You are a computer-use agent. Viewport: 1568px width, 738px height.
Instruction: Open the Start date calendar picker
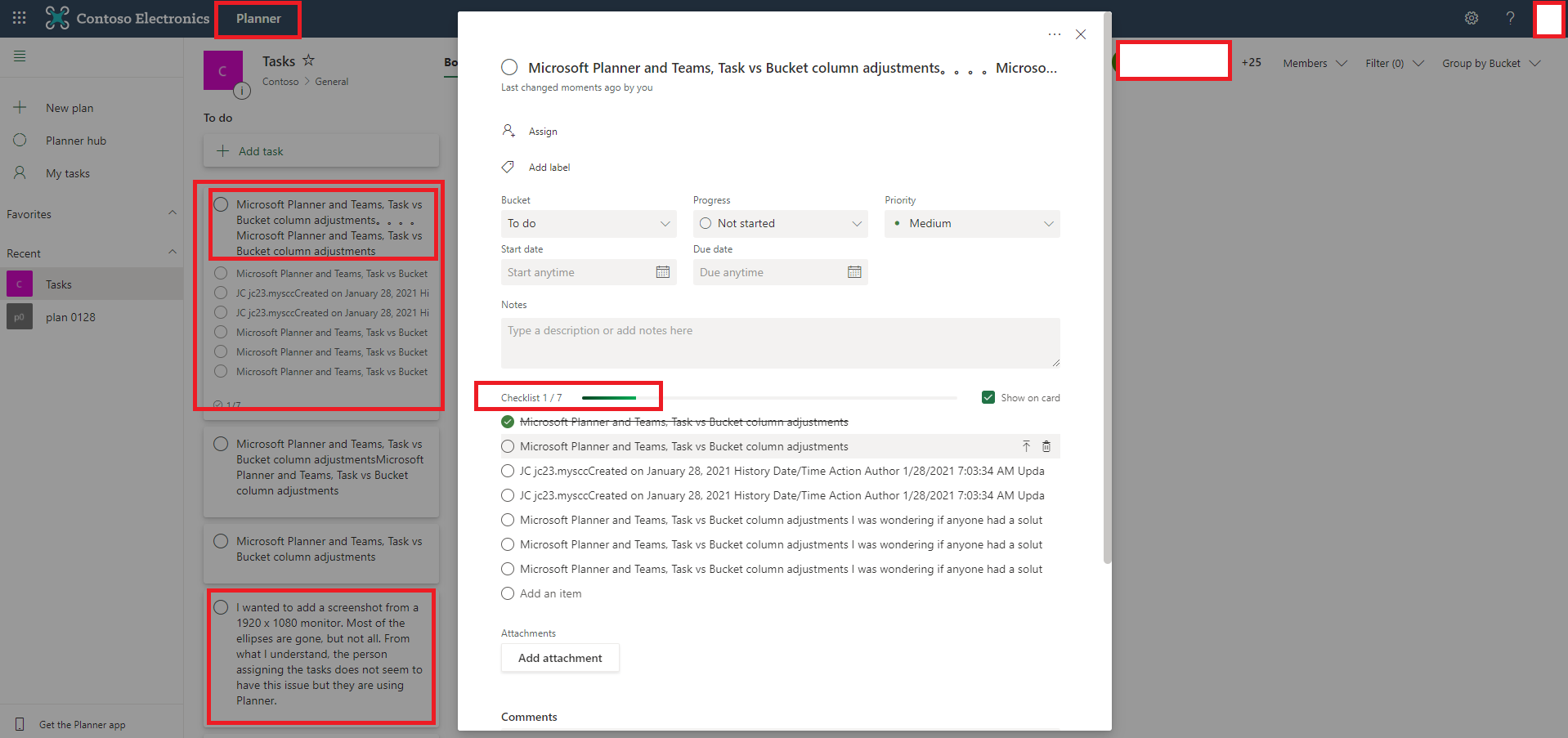coord(663,272)
